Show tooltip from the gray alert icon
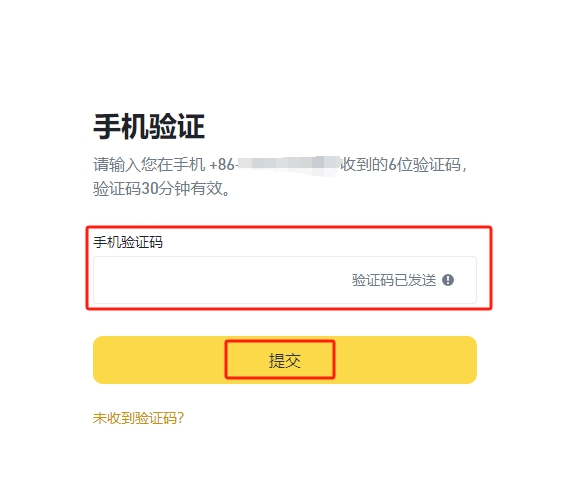The image size is (579, 483). pyautogui.click(x=448, y=280)
